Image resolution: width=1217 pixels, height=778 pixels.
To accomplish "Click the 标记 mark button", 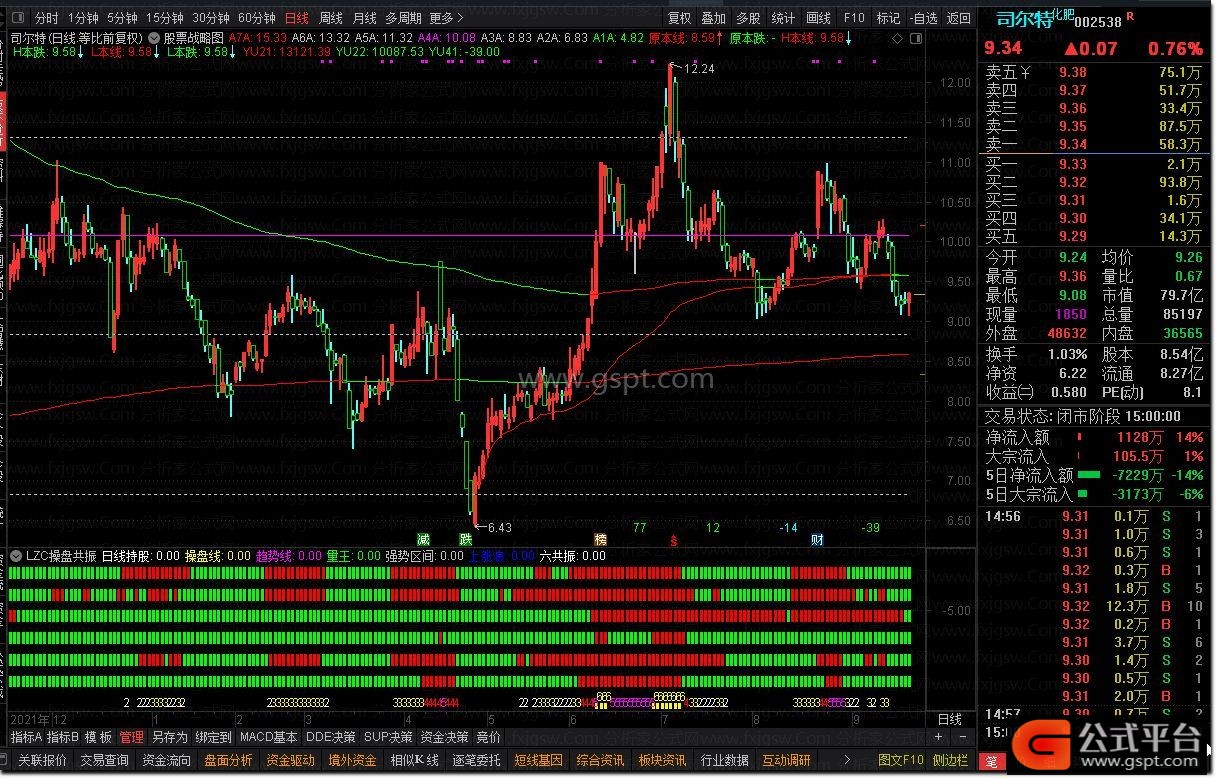I will [x=888, y=18].
